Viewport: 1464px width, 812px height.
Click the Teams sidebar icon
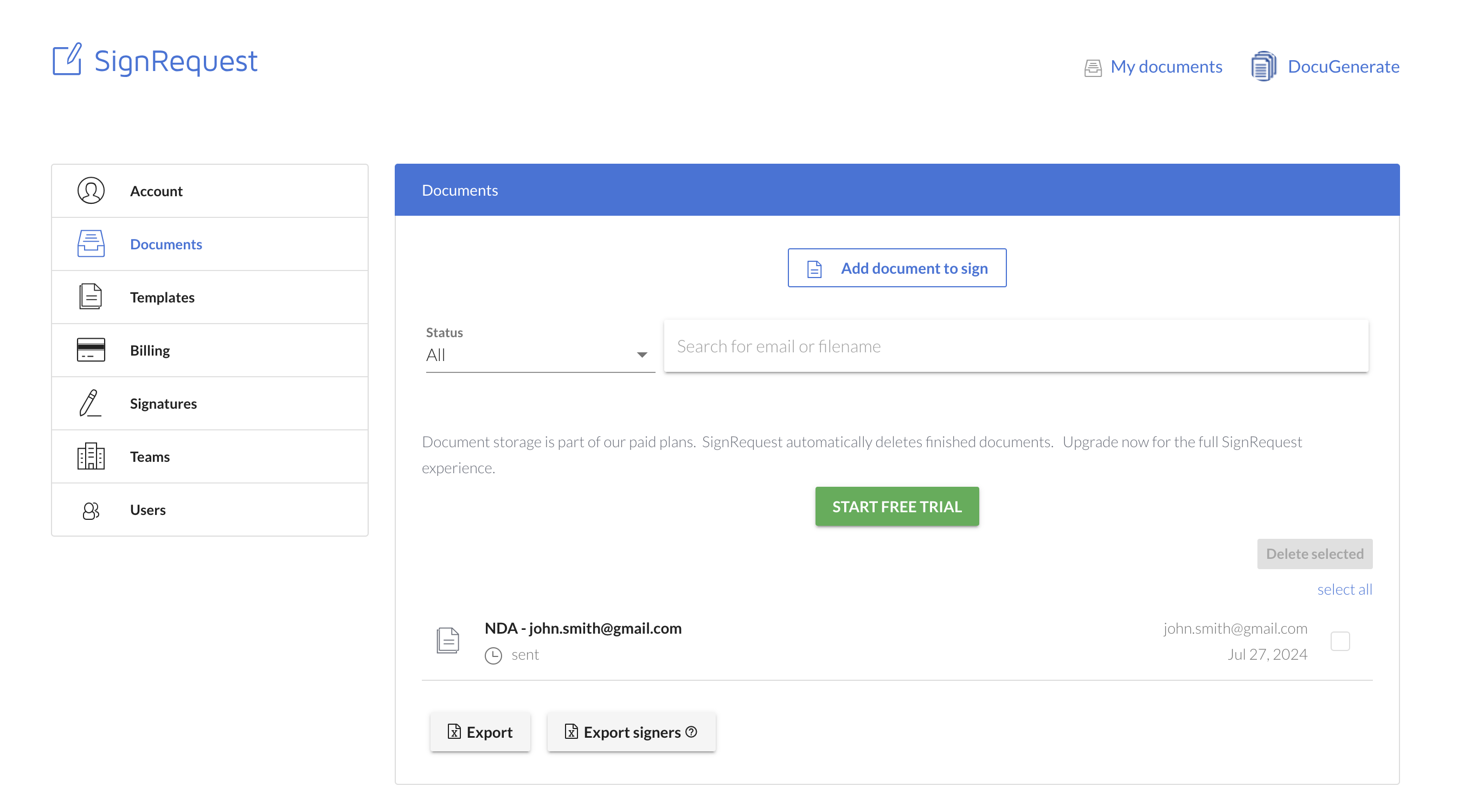tap(91, 456)
